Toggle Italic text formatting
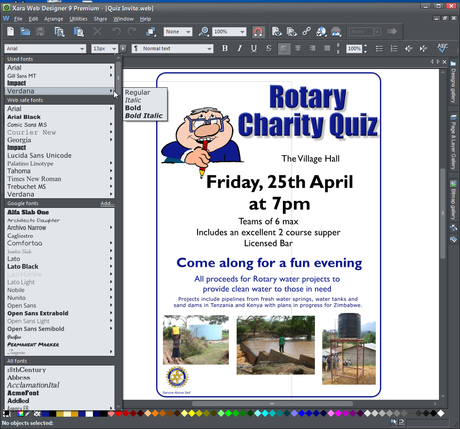460x429 pixels. point(239,49)
